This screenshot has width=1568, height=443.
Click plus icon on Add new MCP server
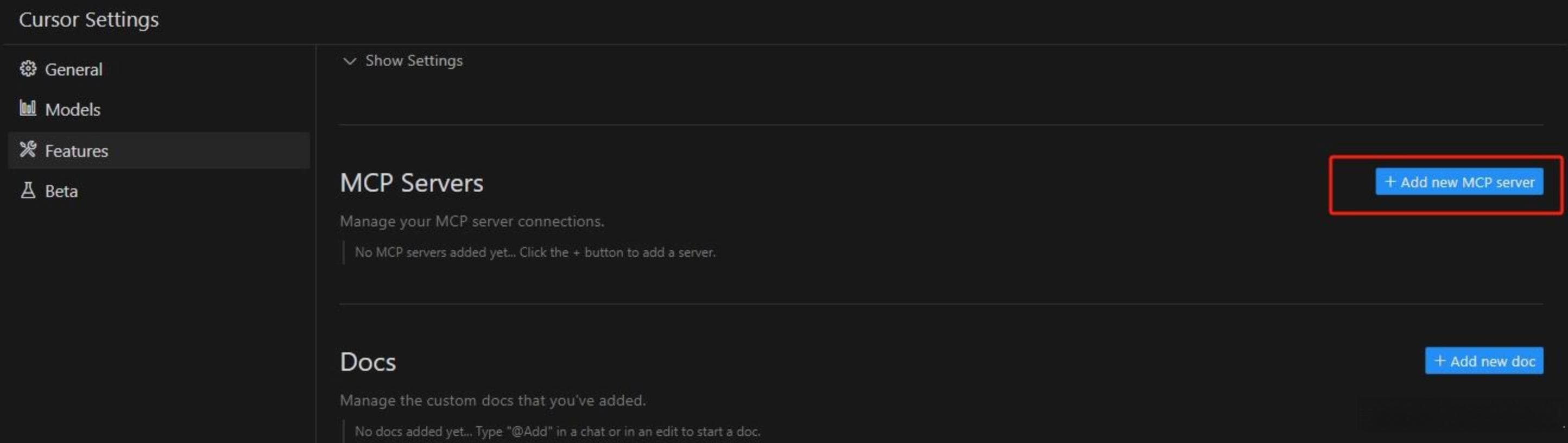coord(1390,182)
